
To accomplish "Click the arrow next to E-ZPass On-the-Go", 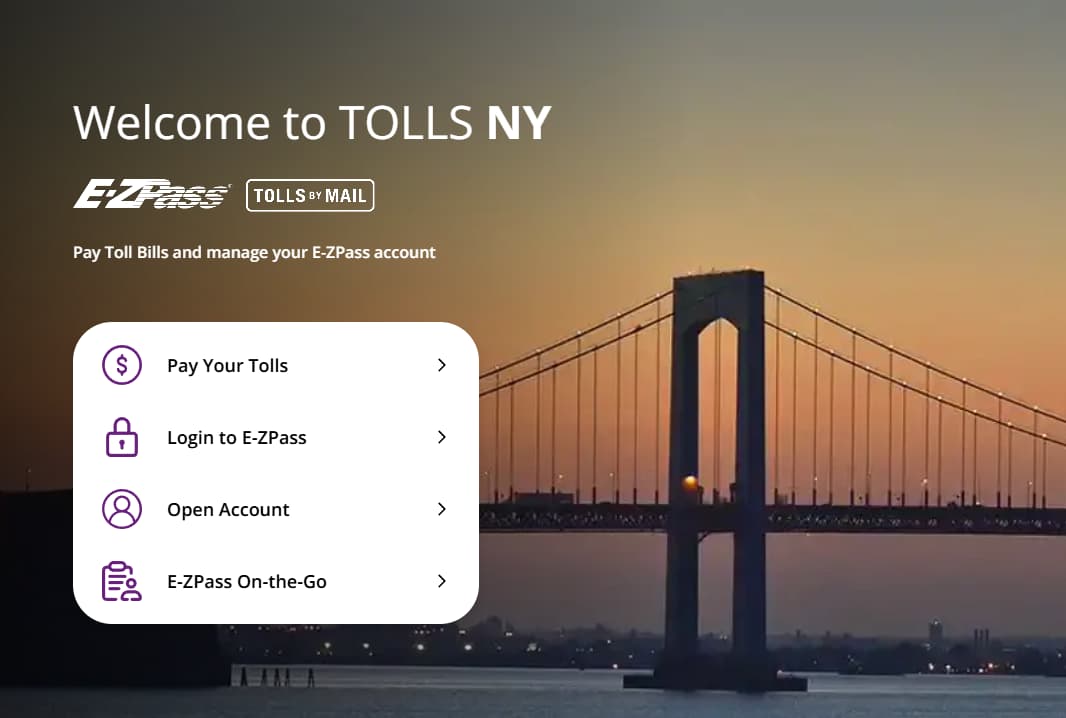I will pyautogui.click(x=442, y=581).
